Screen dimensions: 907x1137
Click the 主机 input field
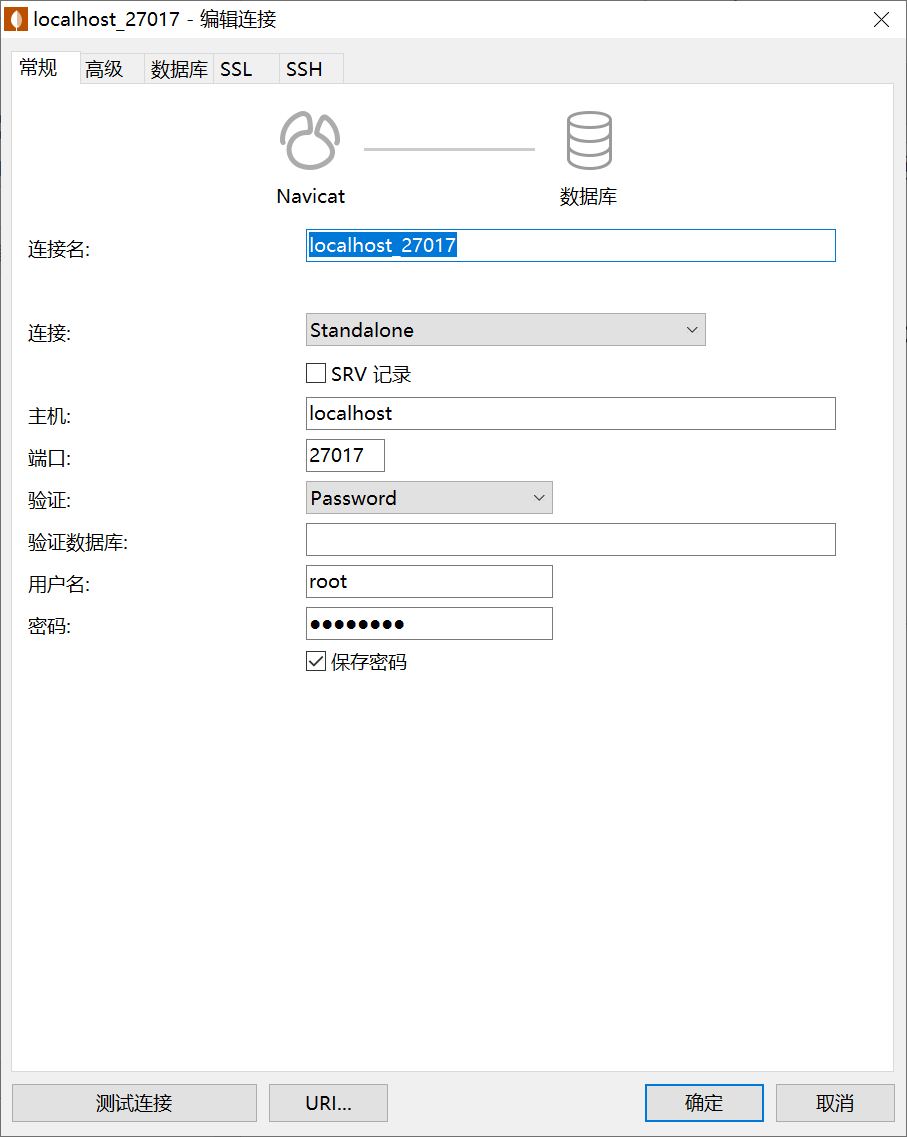click(x=570, y=413)
